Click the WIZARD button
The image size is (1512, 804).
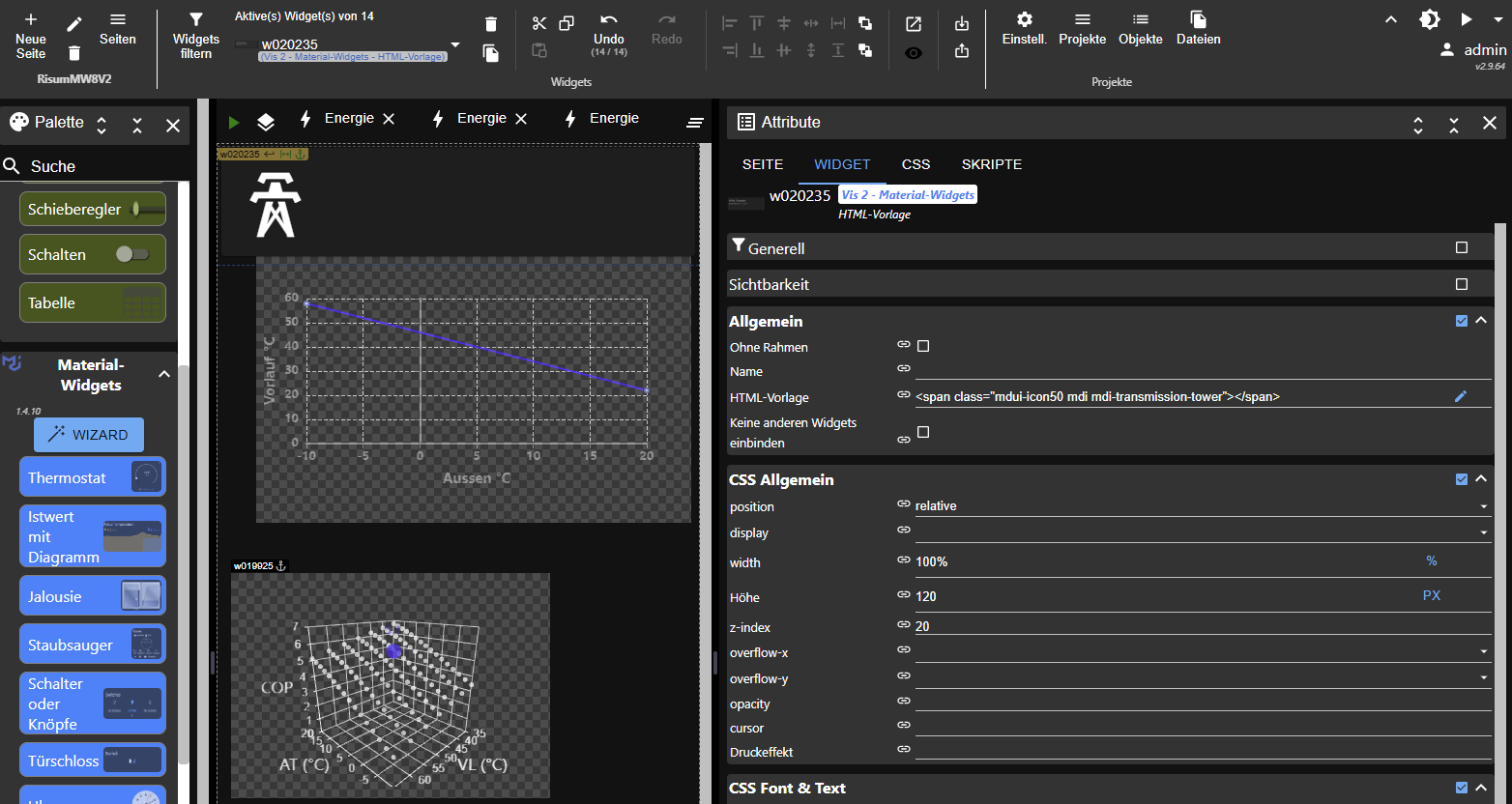(89, 435)
